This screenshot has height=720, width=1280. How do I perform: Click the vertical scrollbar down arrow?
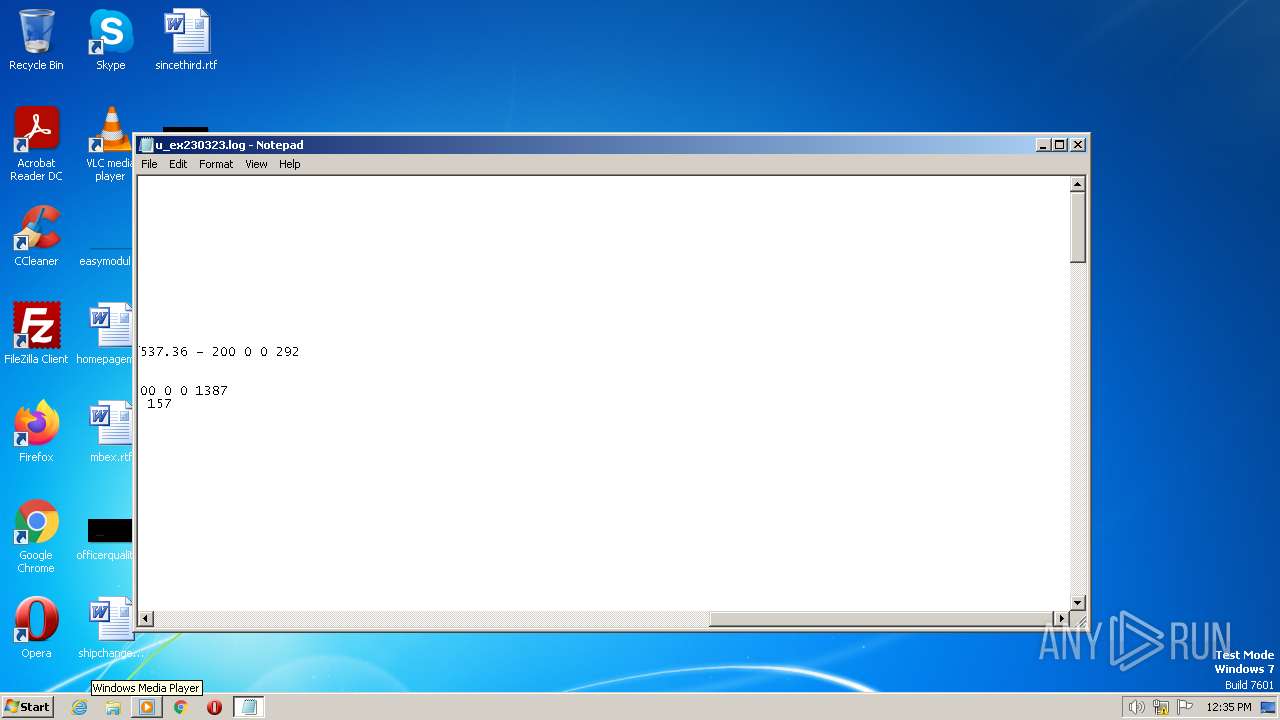(x=1078, y=603)
